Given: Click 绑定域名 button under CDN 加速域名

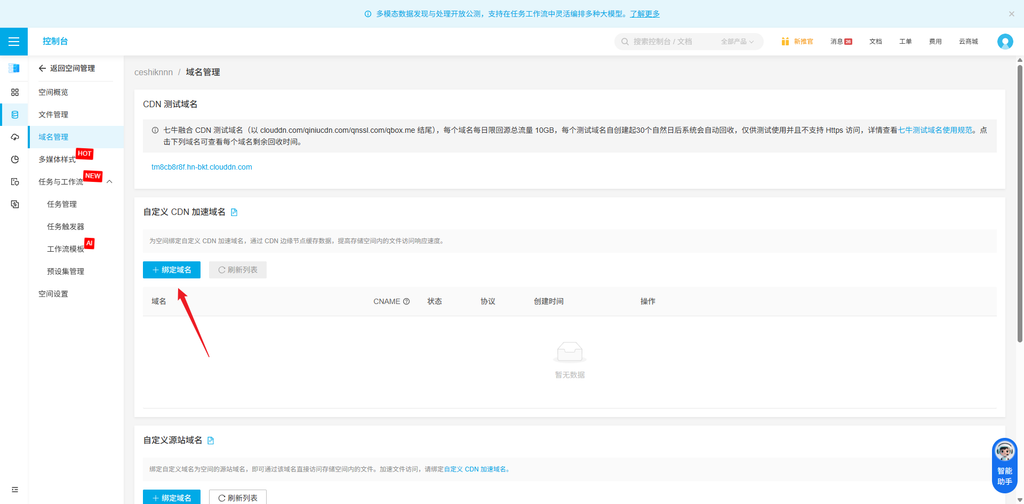Looking at the screenshot, I should 172,270.
